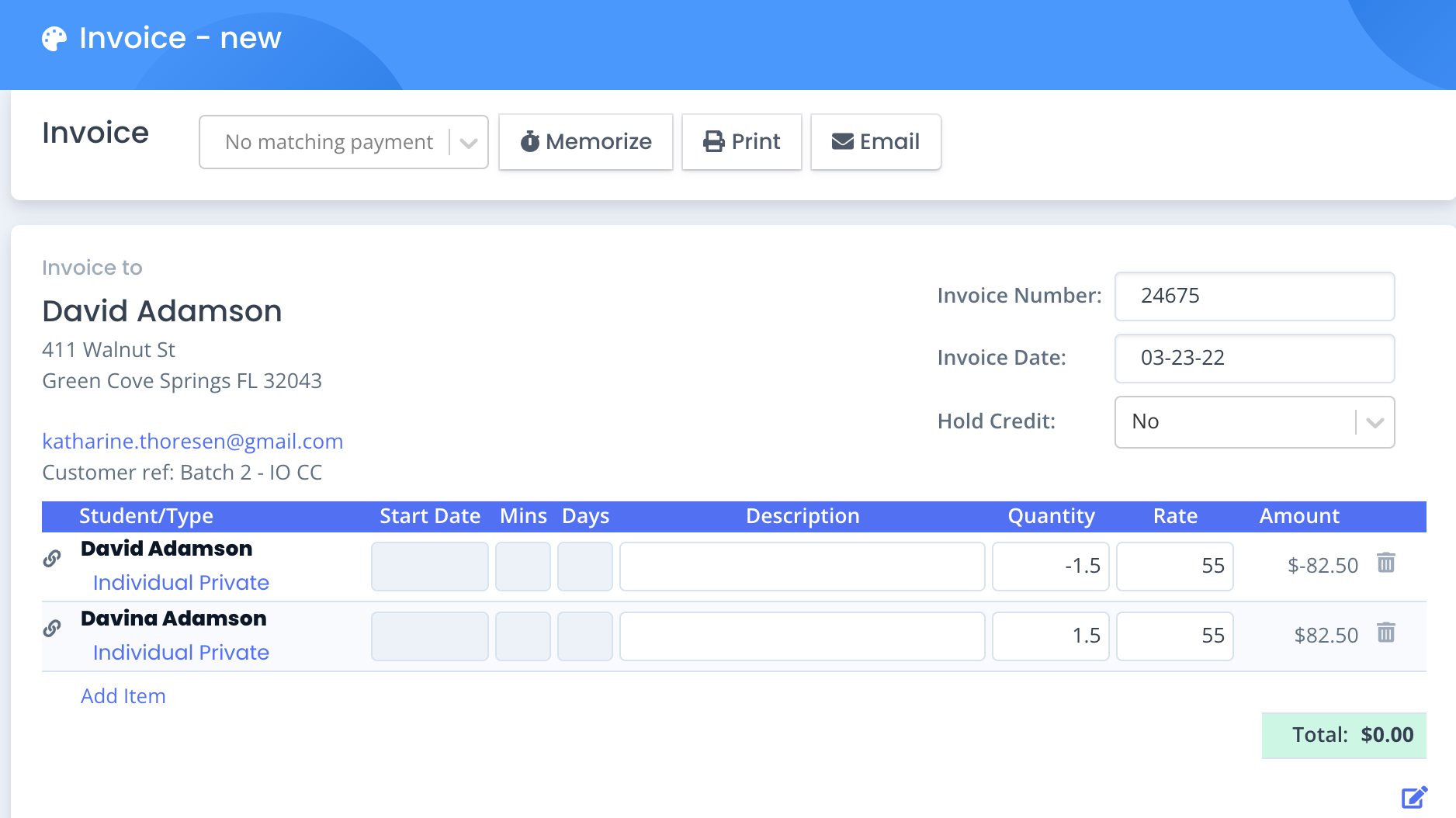
Task: Print the invoice
Action: 742,142
